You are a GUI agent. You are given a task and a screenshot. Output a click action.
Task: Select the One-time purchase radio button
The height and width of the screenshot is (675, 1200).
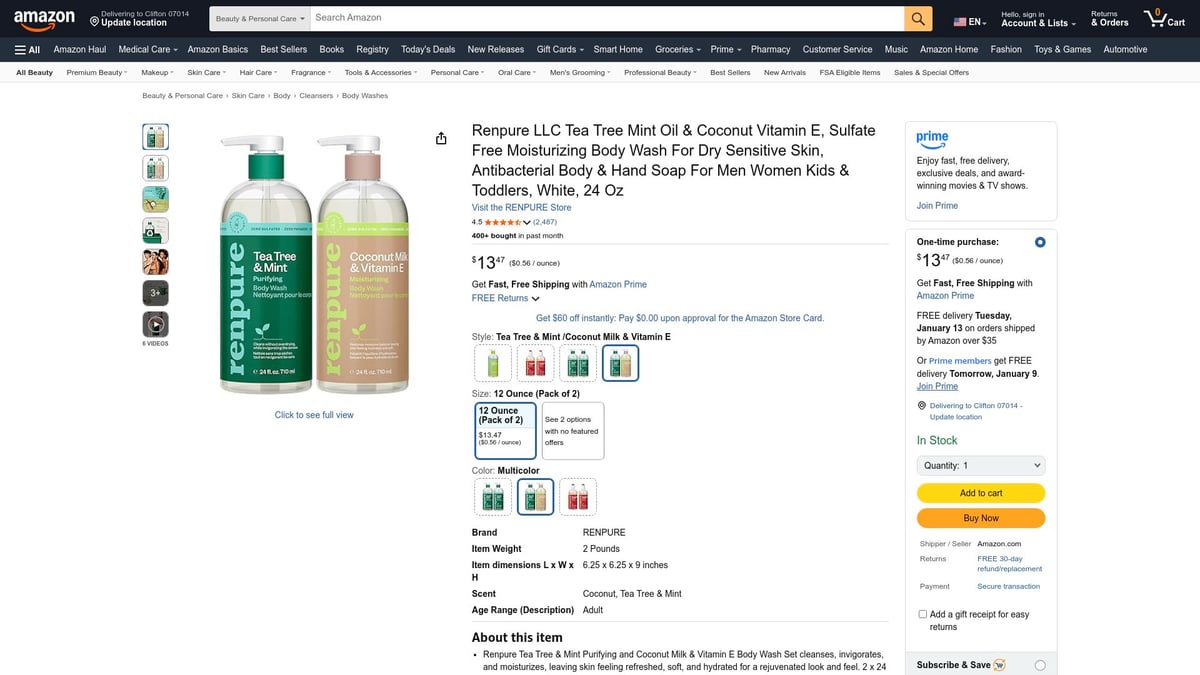coord(1039,241)
